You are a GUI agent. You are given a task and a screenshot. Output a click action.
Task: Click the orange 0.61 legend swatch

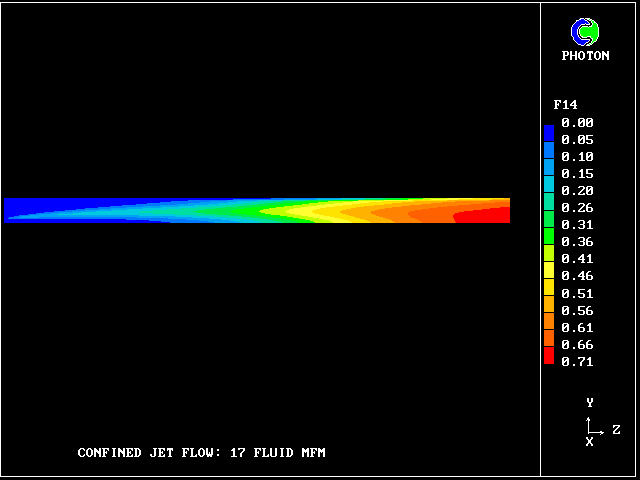pos(549,326)
